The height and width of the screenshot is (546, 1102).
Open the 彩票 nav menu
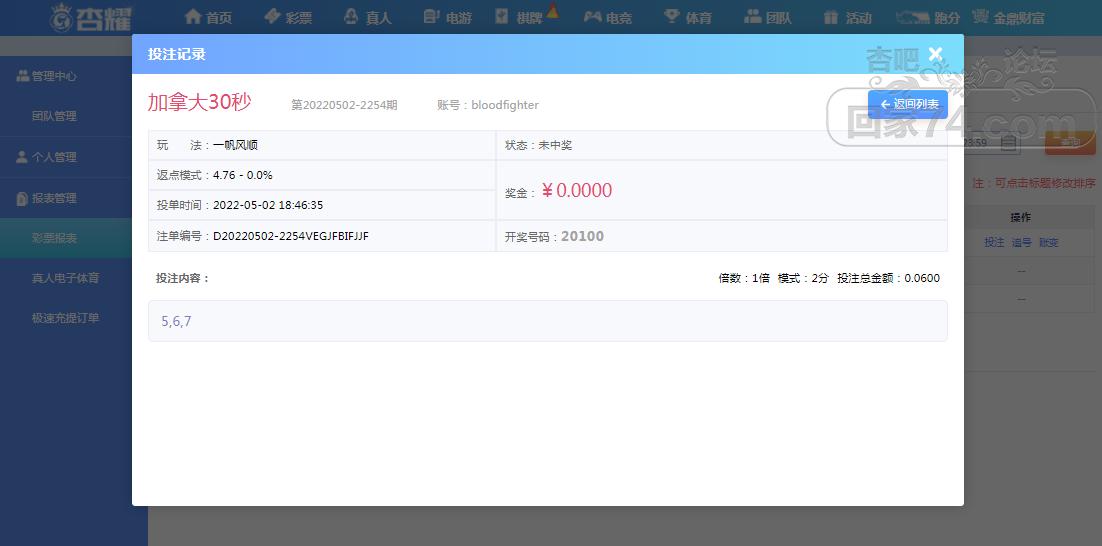point(288,17)
